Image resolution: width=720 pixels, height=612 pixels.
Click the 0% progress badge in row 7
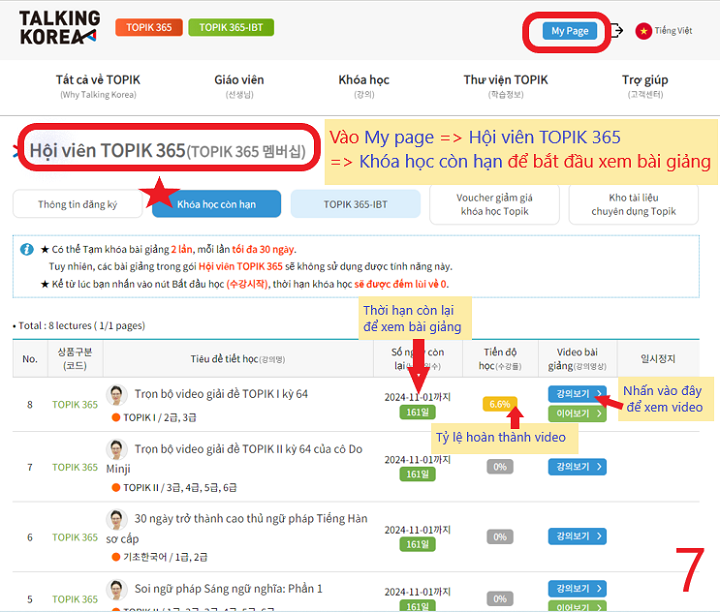pyautogui.click(x=500, y=467)
